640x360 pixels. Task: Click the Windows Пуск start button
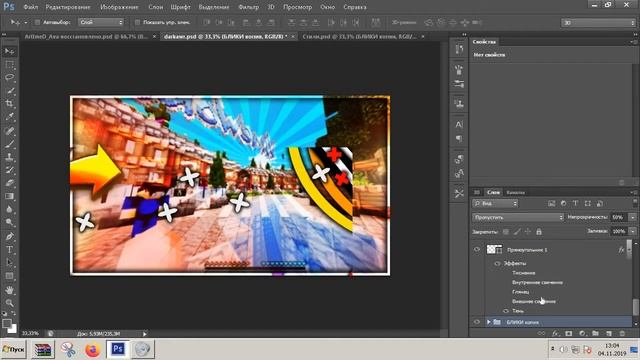point(13,349)
